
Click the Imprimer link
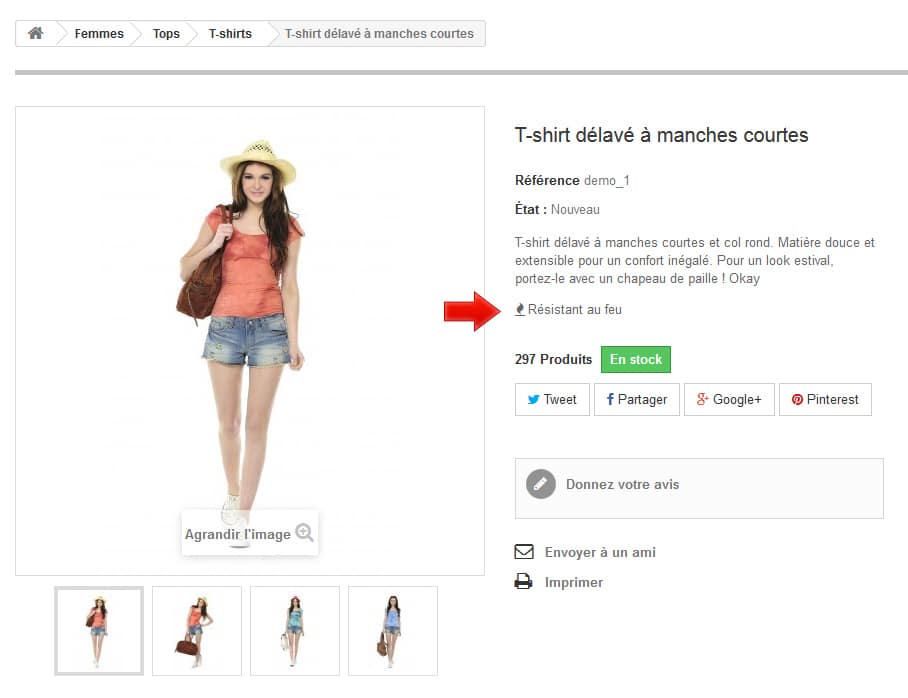(573, 582)
